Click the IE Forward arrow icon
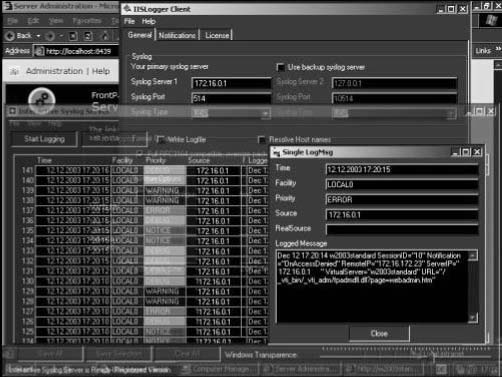This screenshot has width=502, height=377. tap(50, 36)
